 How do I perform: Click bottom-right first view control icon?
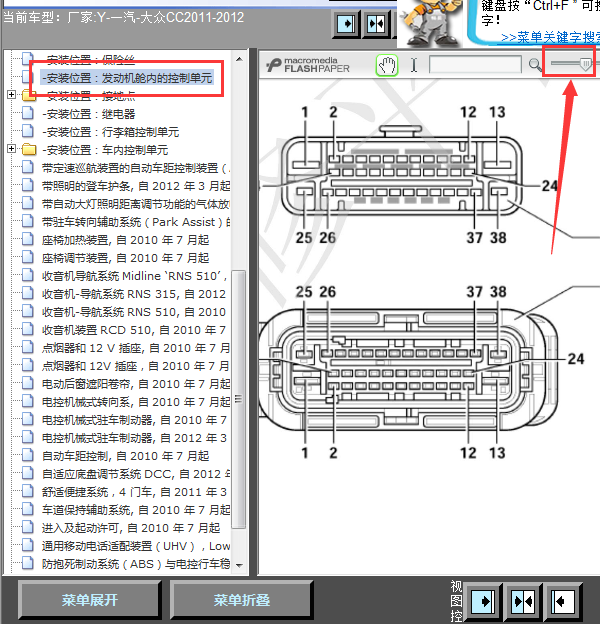point(483,601)
